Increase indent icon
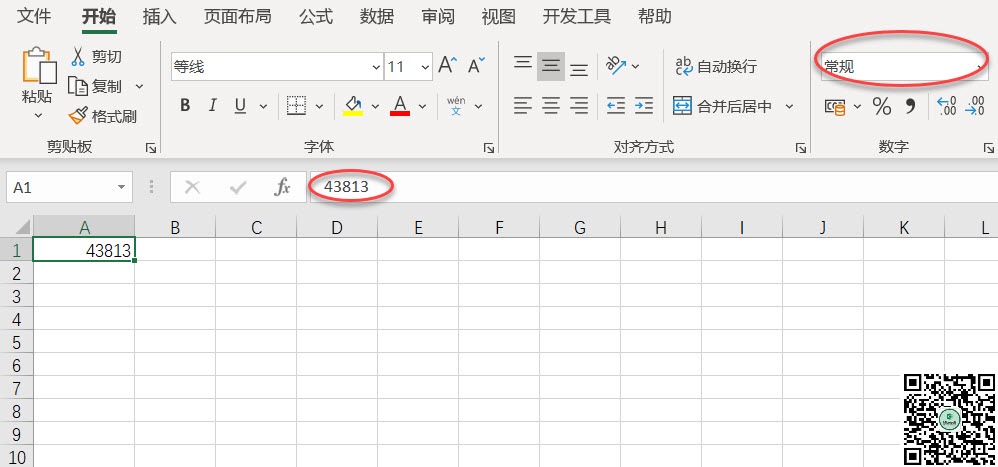The height and width of the screenshot is (467, 998). (644, 106)
